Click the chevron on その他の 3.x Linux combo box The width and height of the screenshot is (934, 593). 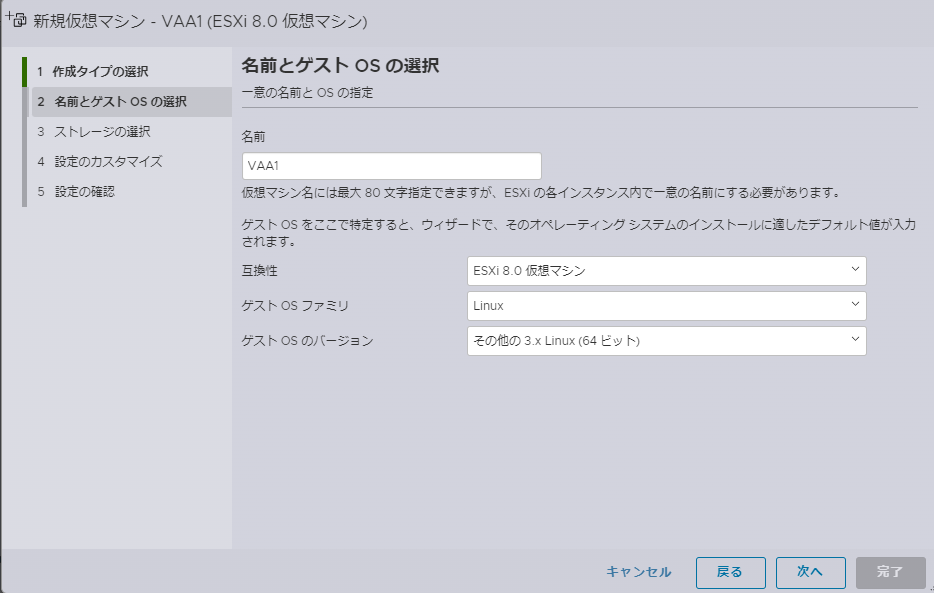click(x=854, y=340)
